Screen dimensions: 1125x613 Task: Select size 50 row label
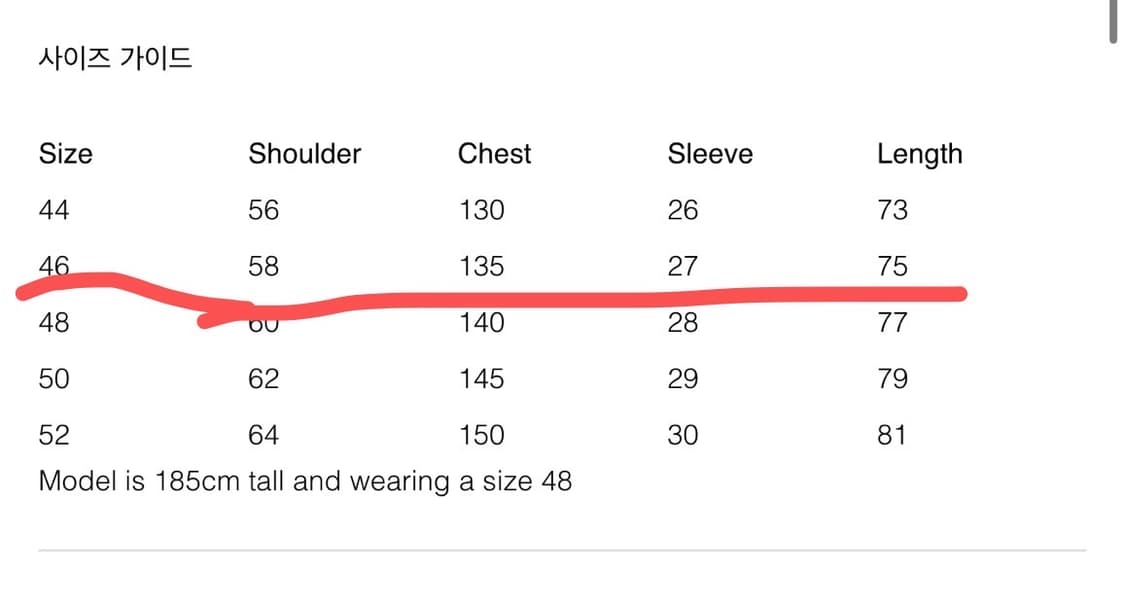pyautogui.click(x=54, y=379)
